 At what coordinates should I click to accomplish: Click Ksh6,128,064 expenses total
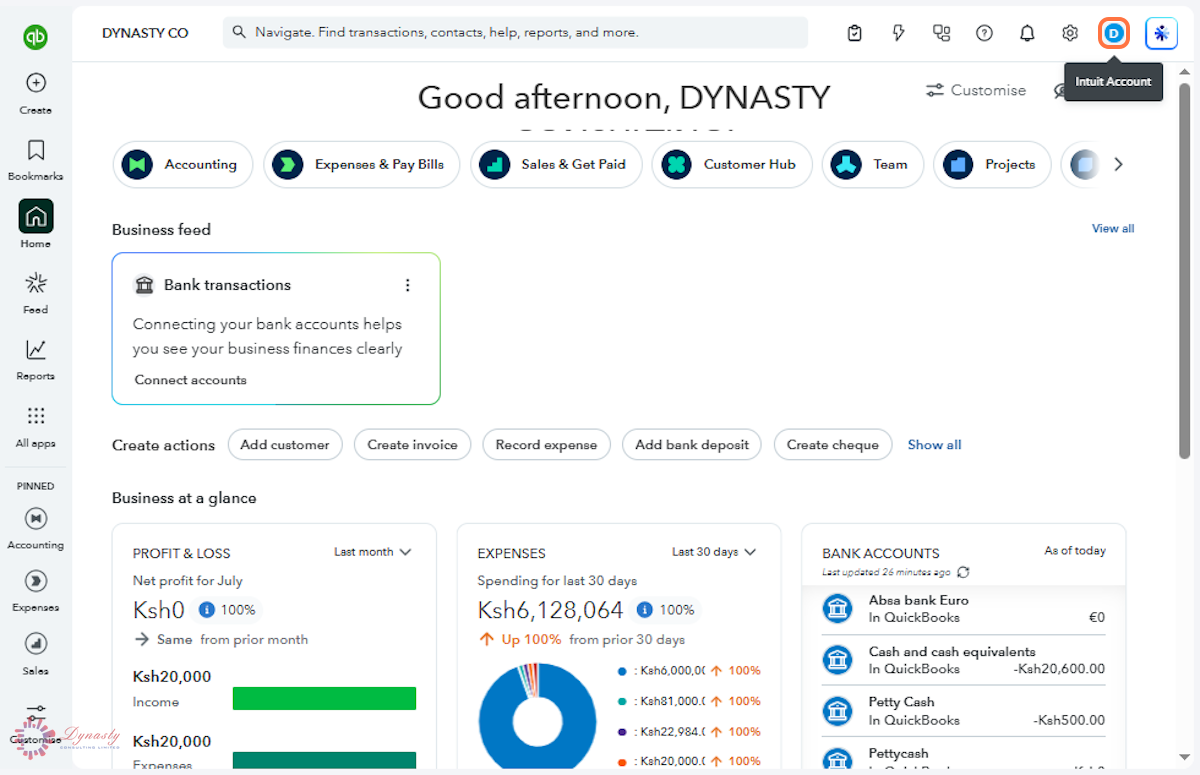(x=550, y=610)
